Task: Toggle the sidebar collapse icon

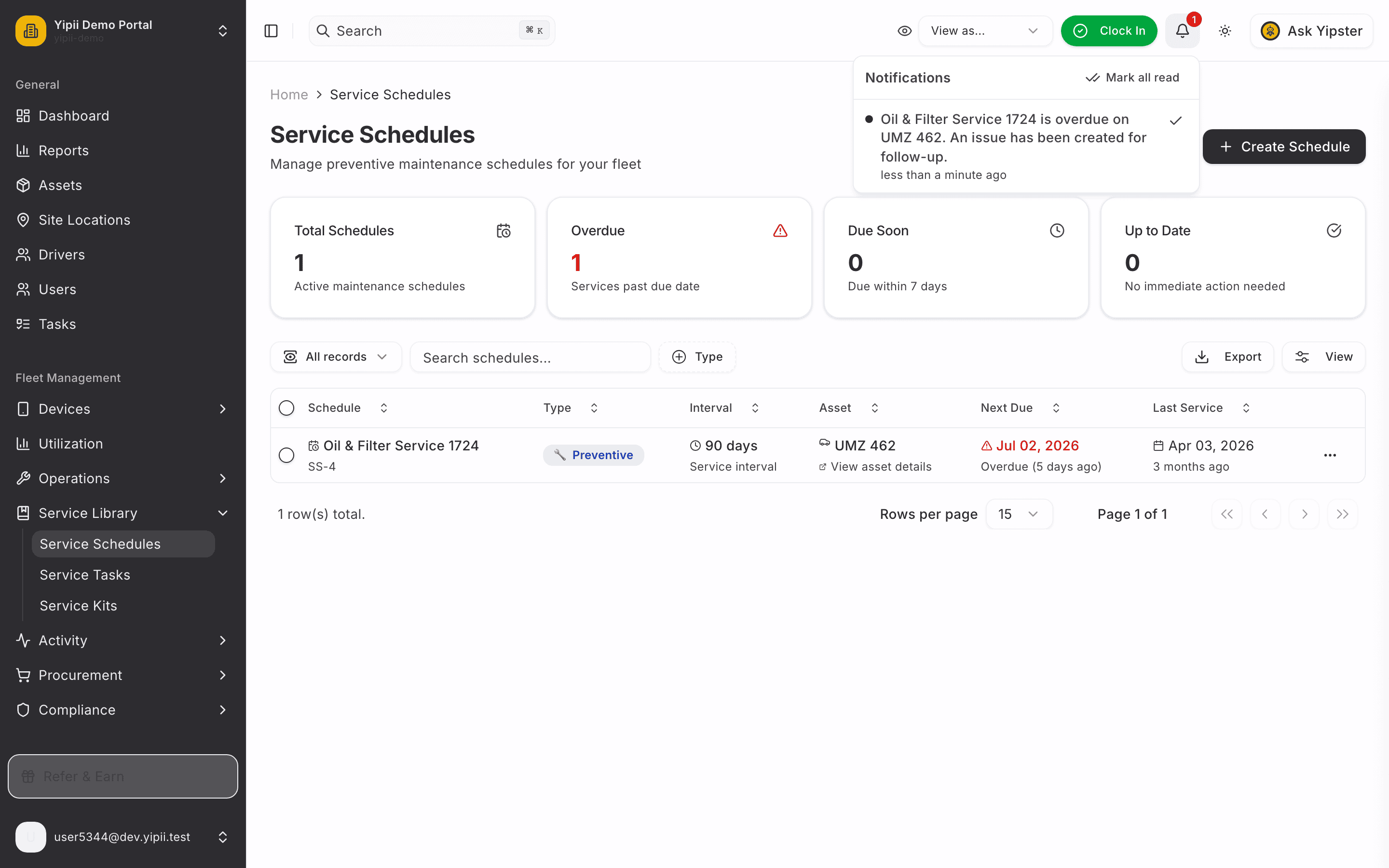Action: click(x=271, y=31)
